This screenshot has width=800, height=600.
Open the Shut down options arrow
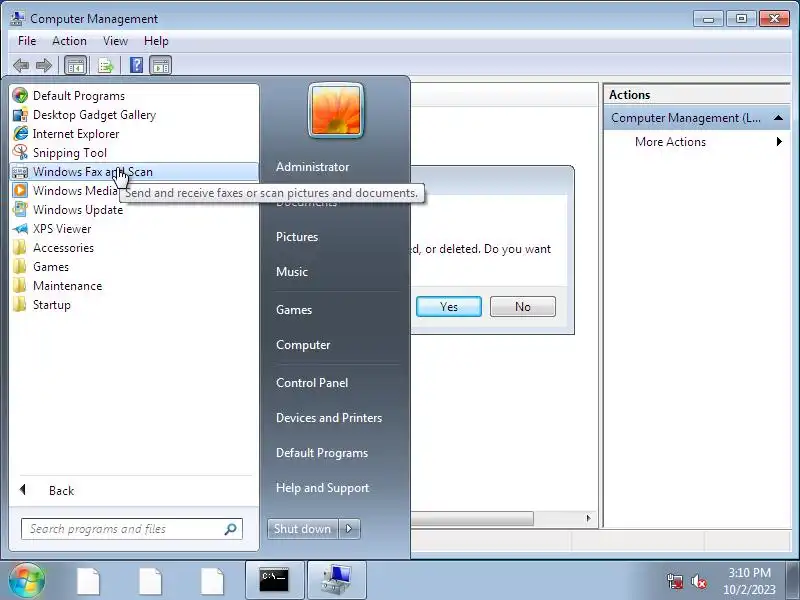click(x=349, y=529)
